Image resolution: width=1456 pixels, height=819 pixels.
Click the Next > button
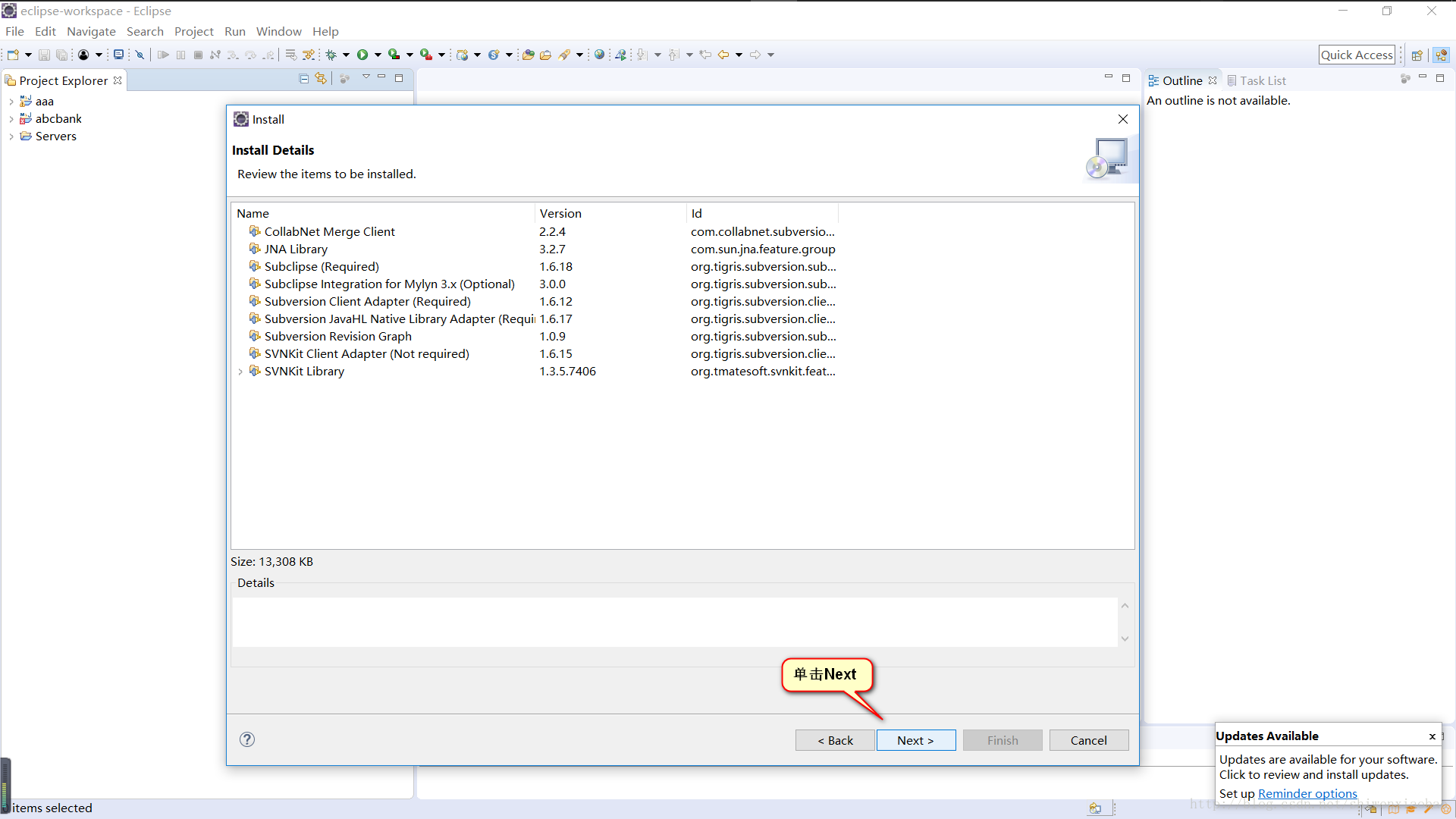916,740
